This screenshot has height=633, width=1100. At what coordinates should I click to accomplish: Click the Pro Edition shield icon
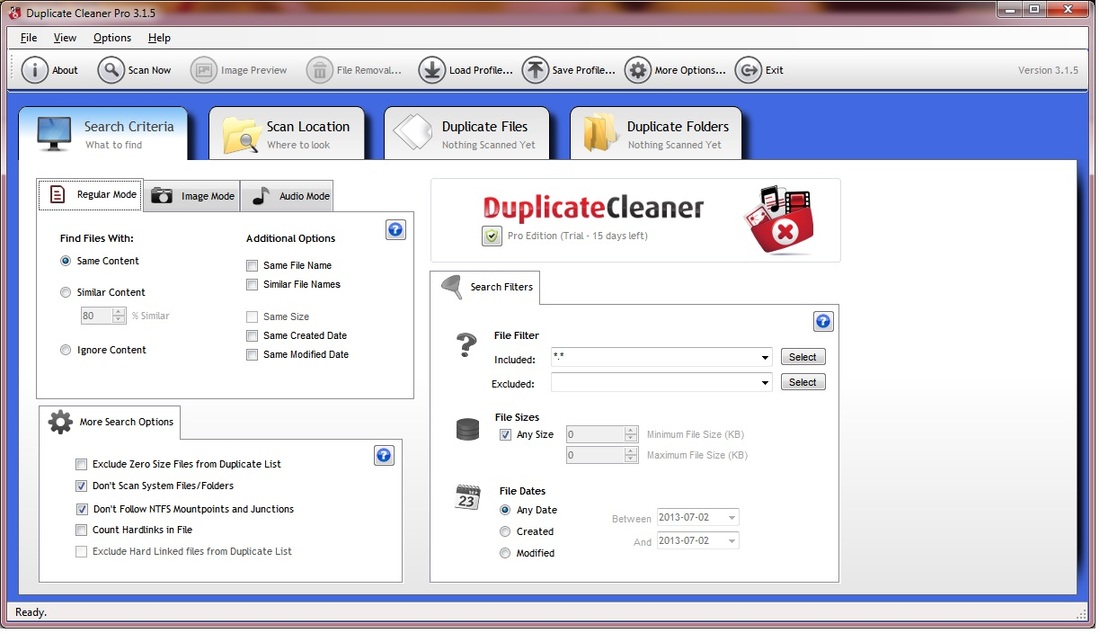click(x=492, y=236)
